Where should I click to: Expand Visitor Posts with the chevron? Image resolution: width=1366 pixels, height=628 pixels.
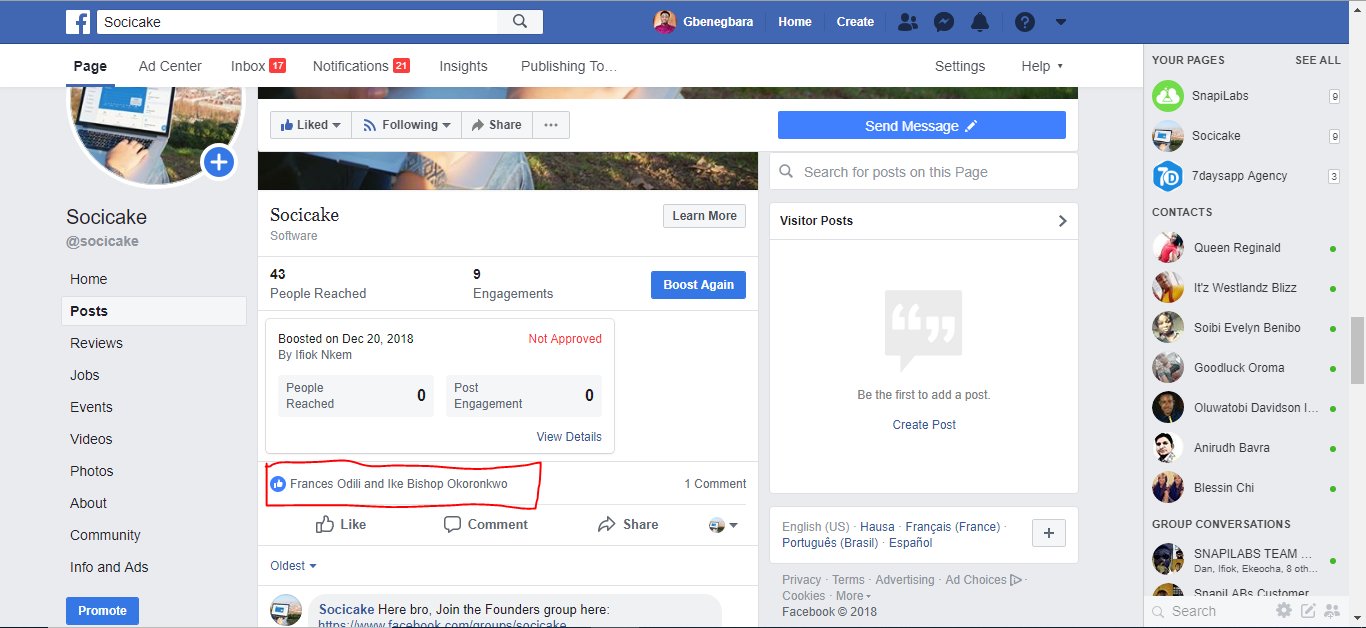click(1062, 221)
